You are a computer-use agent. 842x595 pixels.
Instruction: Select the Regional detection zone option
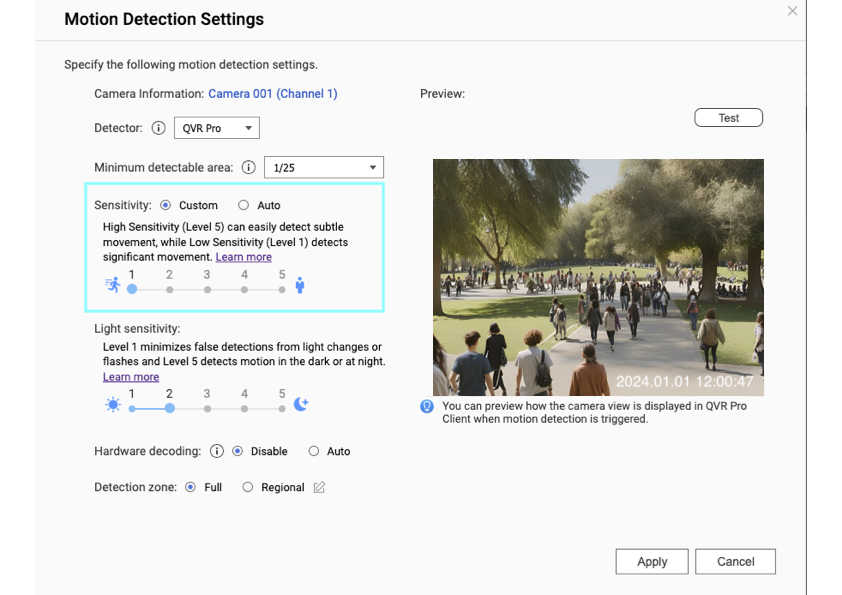[247, 487]
